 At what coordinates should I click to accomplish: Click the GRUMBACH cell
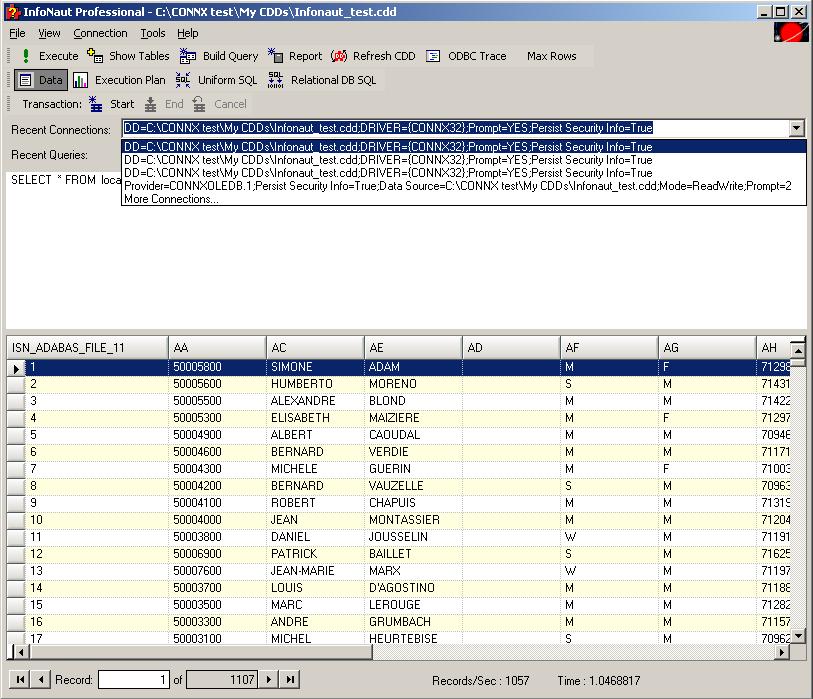tap(413, 622)
